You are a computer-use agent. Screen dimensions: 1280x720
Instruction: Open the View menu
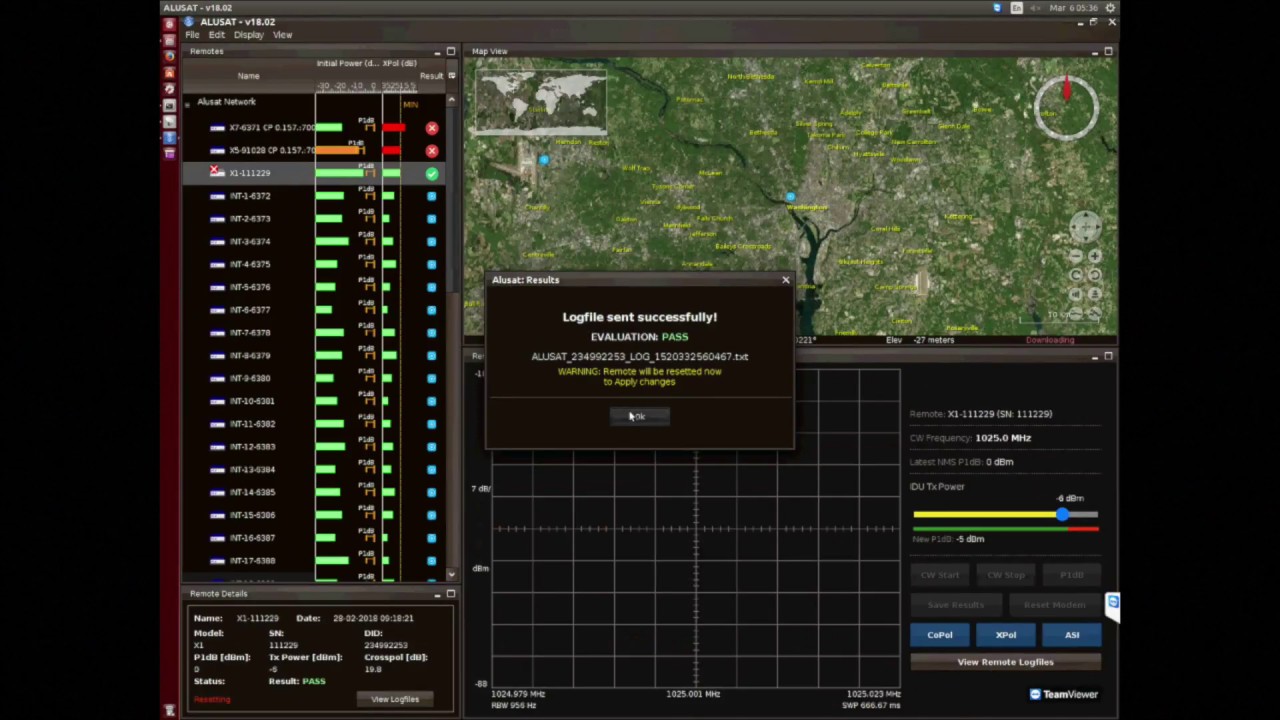282,35
